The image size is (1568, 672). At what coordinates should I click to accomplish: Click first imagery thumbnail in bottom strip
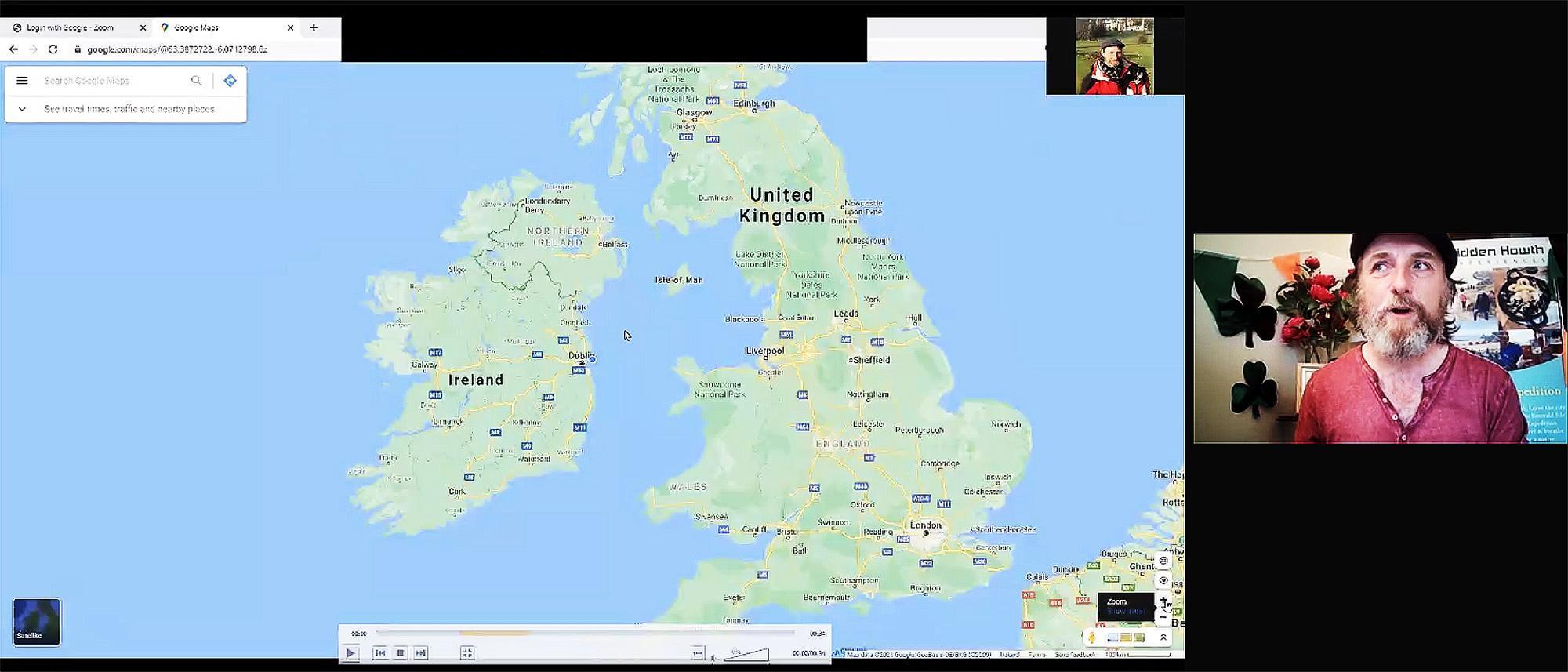tap(1112, 638)
